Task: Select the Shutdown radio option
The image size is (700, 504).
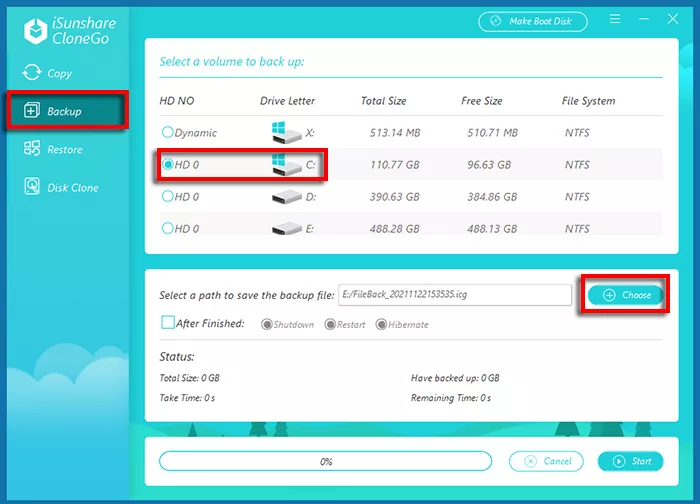Action: [267, 325]
